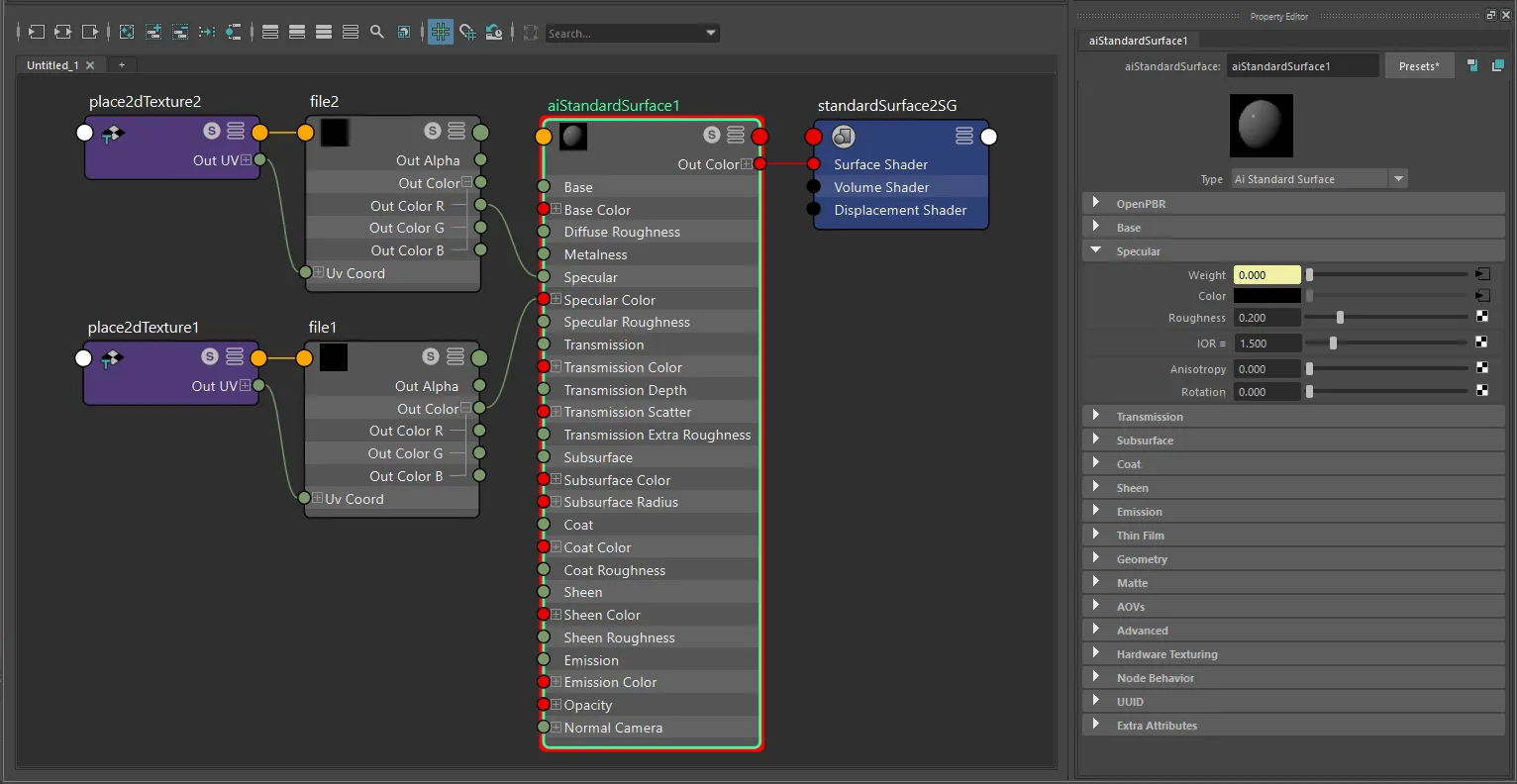Toggle the Specular Roughness map checker button
The width and height of the screenshot is (1517, 784).
tap(1482, 317)
